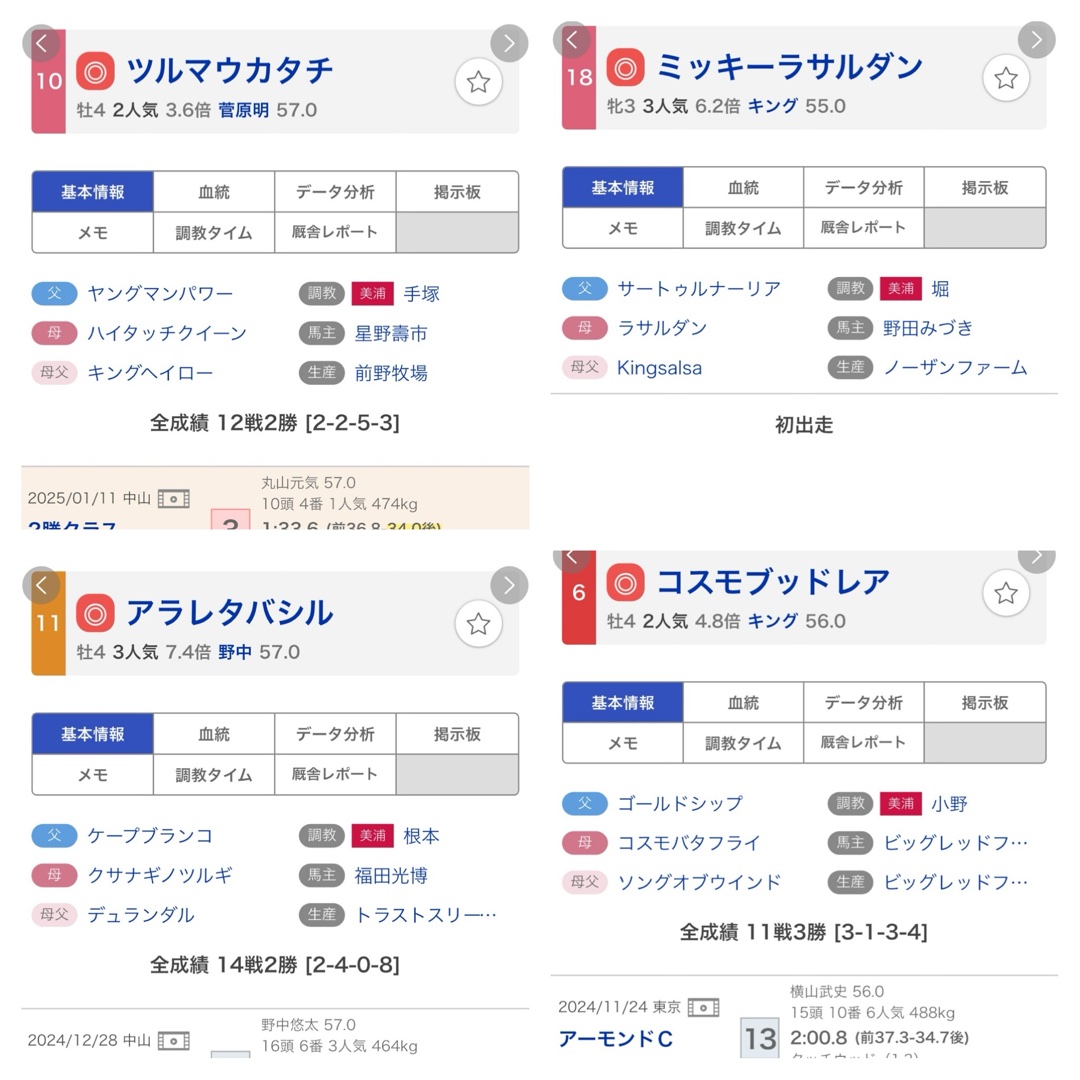Favorite ツルマウカタチ with the star icon
This screenshot has width=1080, height=1080.
click(478, 82)
